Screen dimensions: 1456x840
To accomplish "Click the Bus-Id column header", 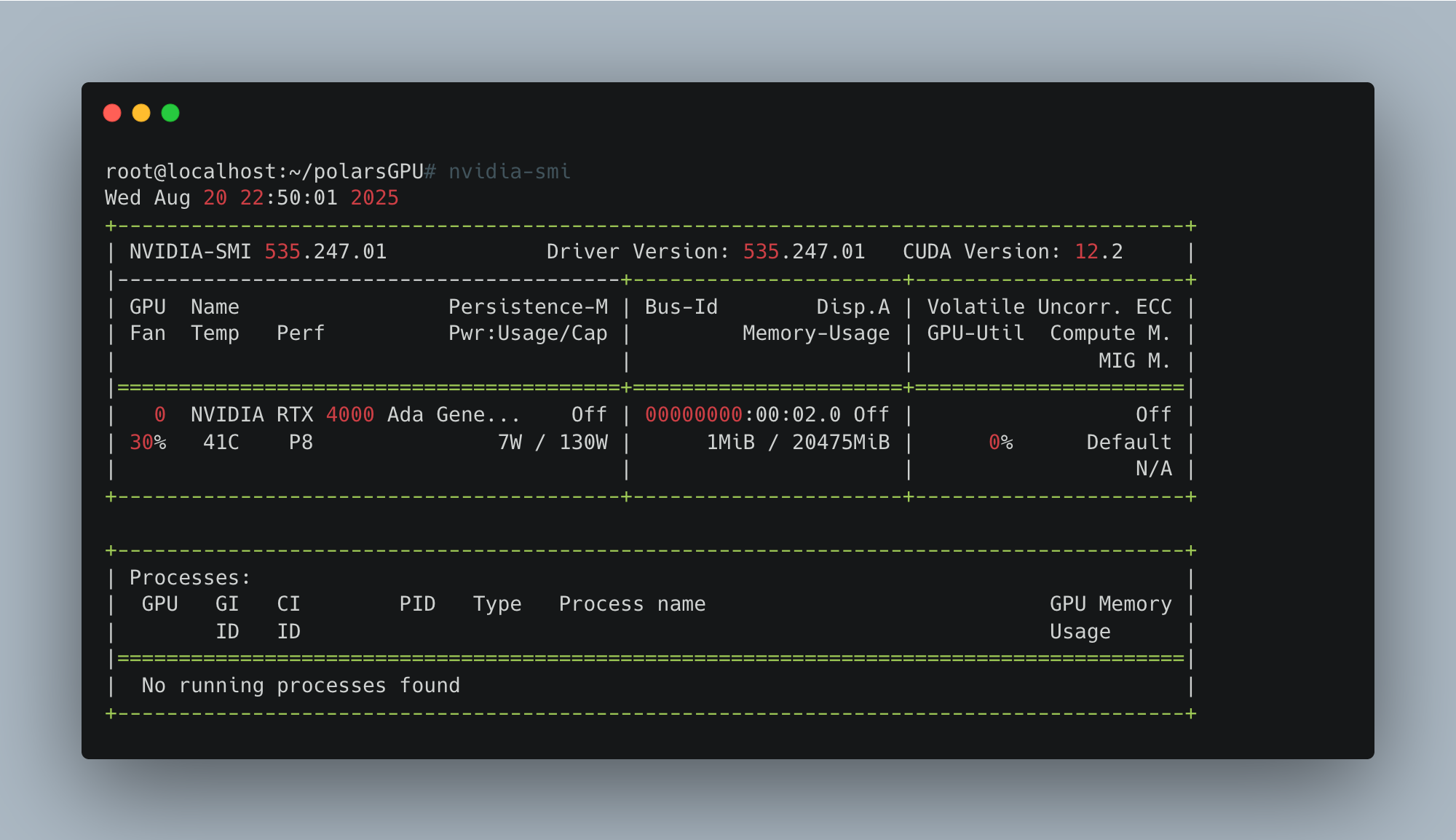I will coord(681,307).
